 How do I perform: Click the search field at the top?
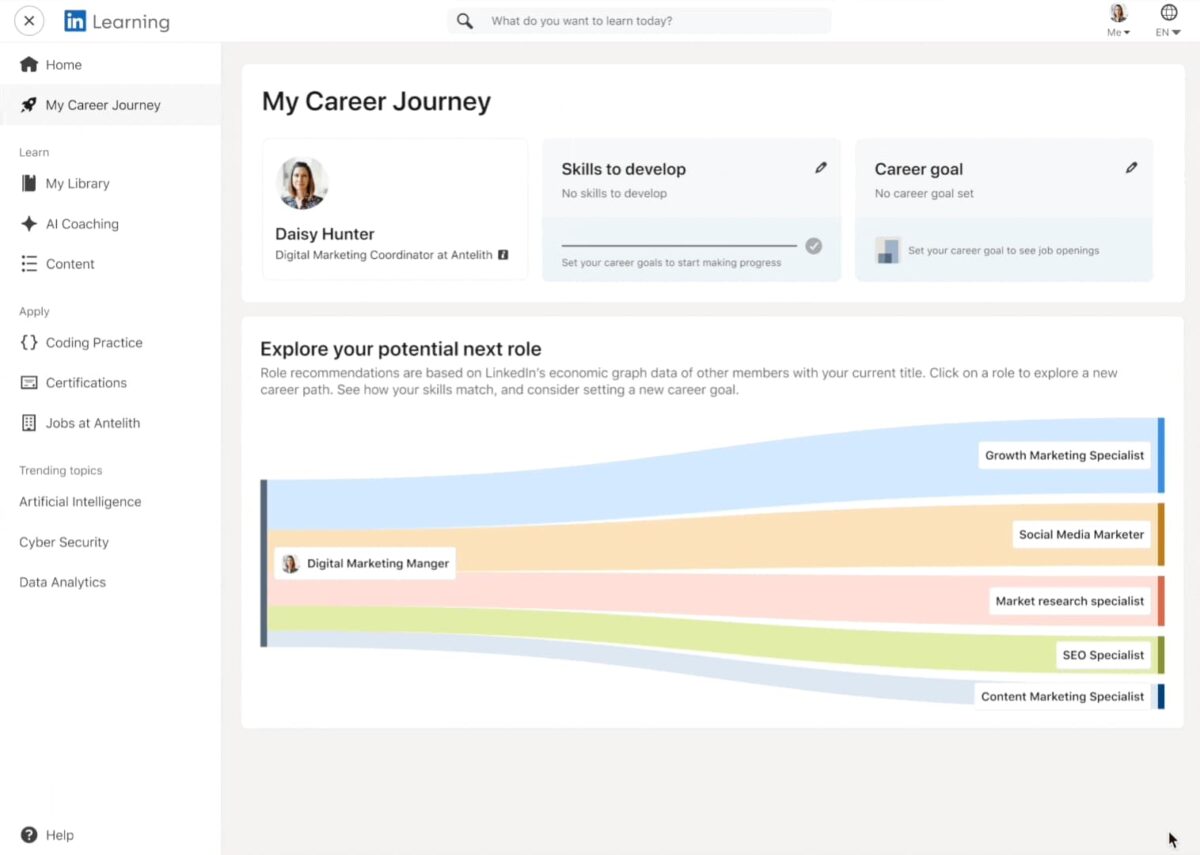pos(650,21)
